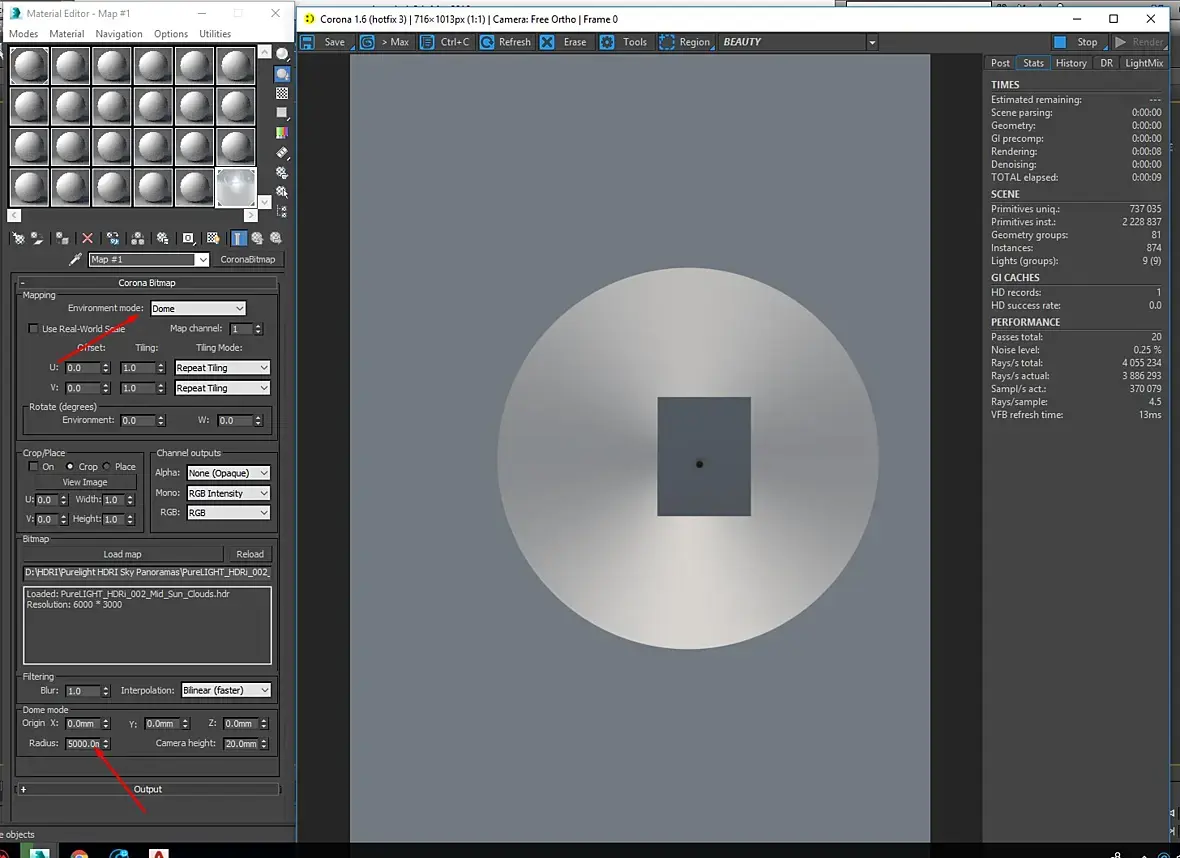Open Tools in Corona frame buffer
This screenshot has width=1180, height=858.
click(x=624, y=42)
